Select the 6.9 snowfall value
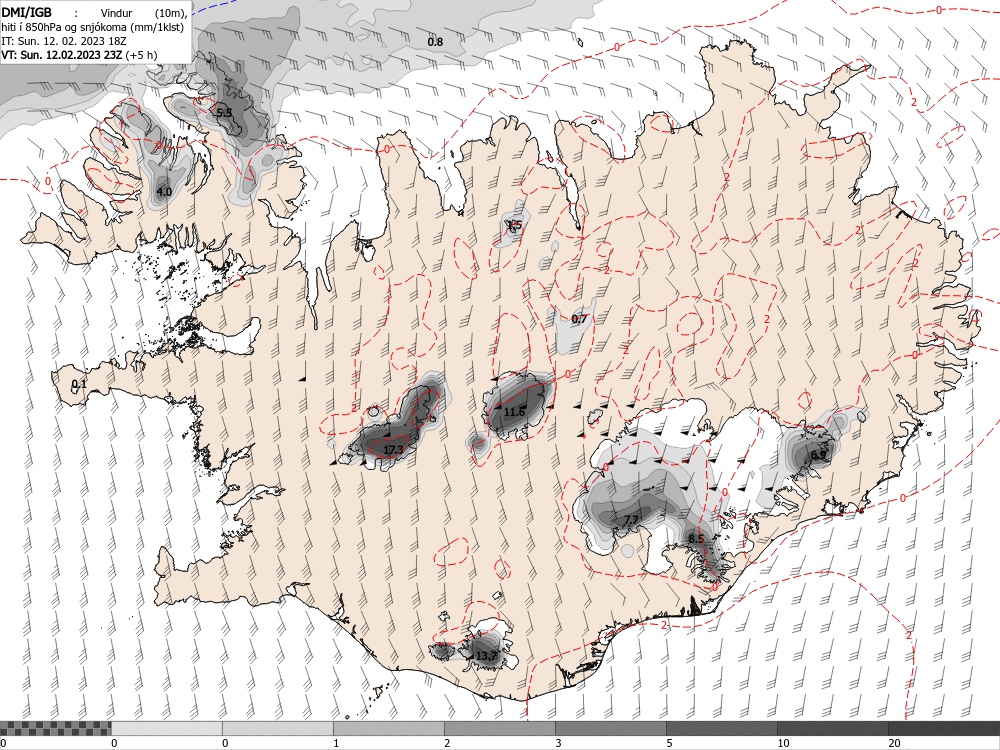Viewport: 1000px width, 750px height. [818, 455]
